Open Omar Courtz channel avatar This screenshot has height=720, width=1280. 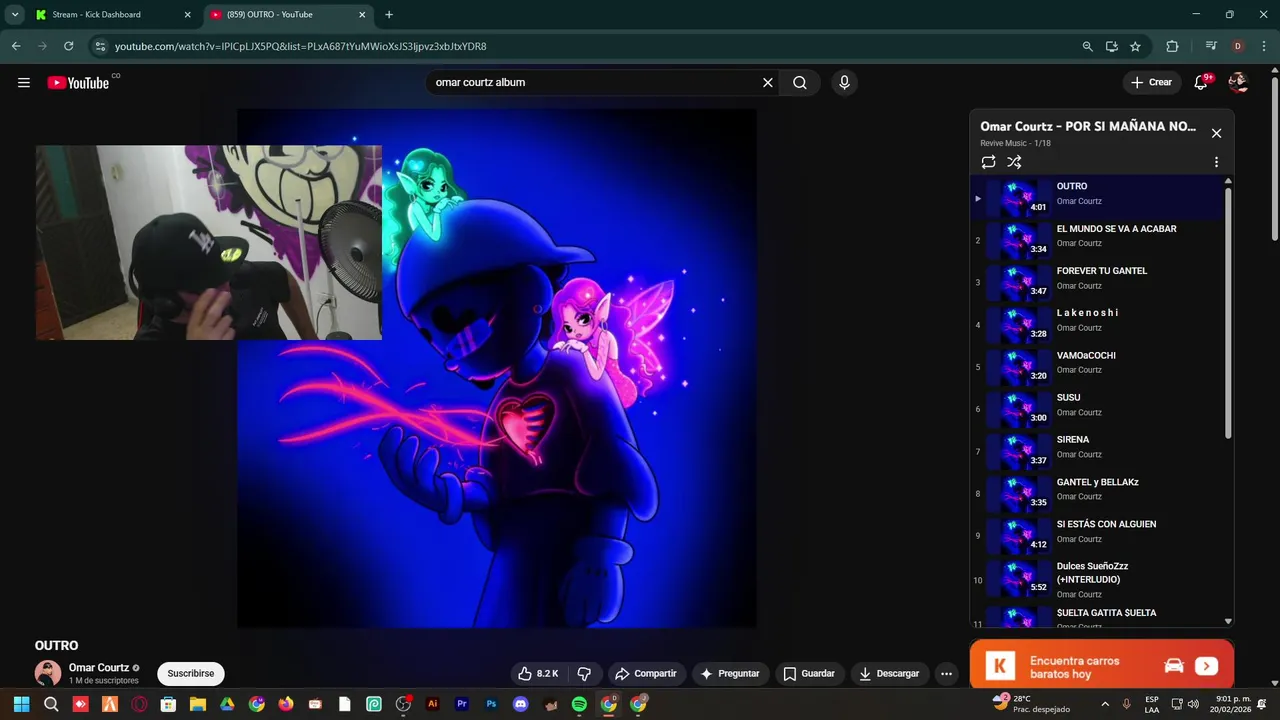click(x=48, y=674)
